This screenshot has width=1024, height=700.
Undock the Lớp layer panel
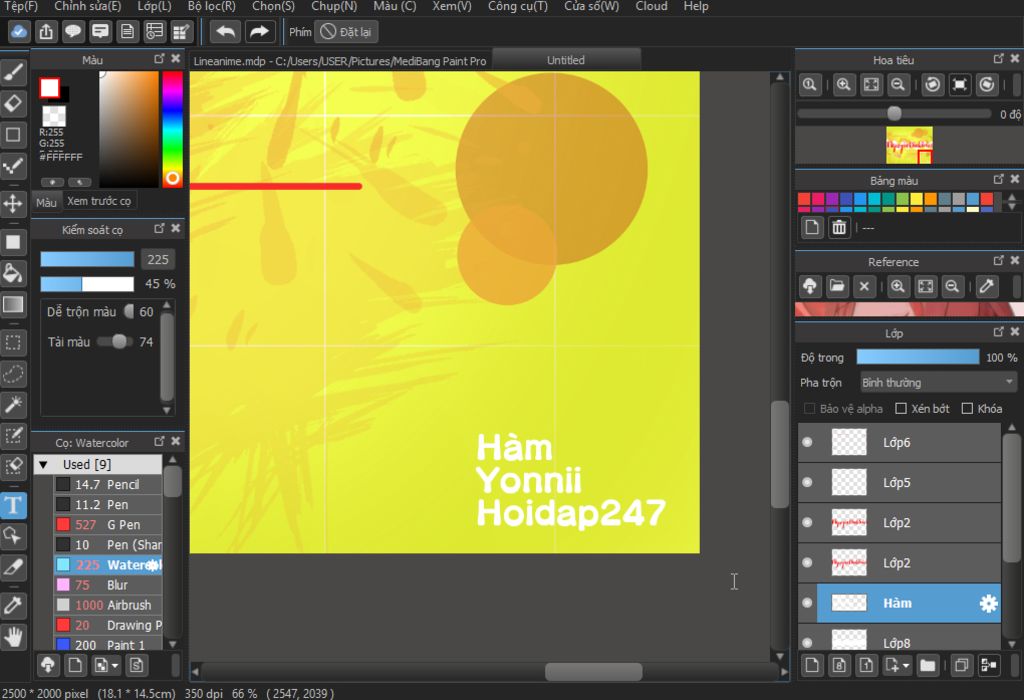tap(999, 332)
